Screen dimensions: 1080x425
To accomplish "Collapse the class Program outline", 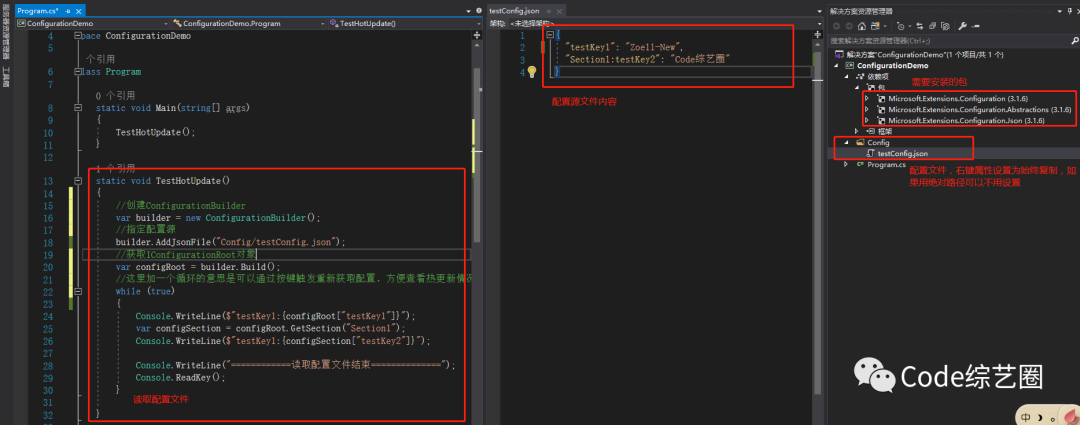I will coord(78,72).
